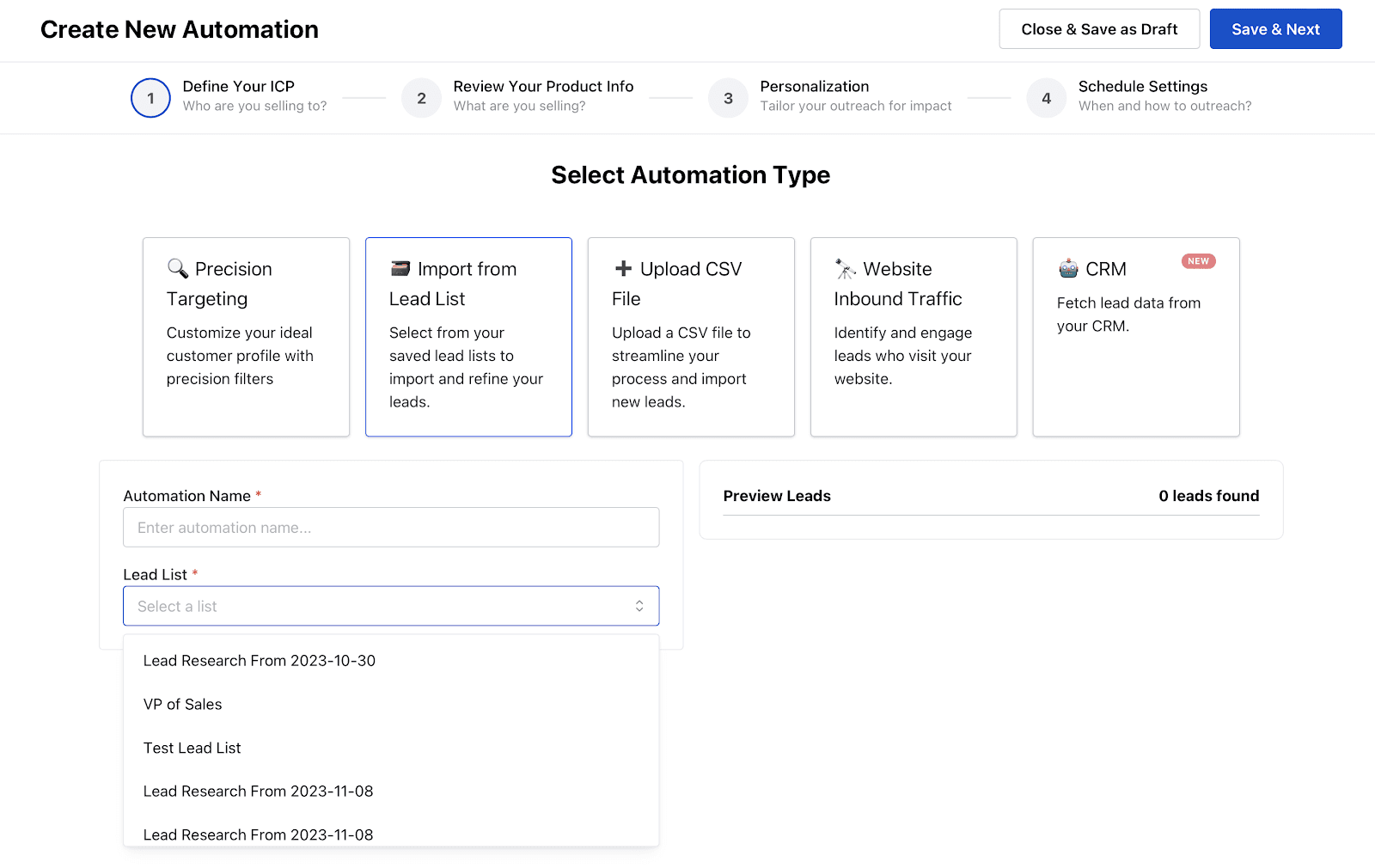Pick the 'Fetch lead data from your CRM' card
The width and height of the screenshot is (1375, 868).
[1135, 337]
